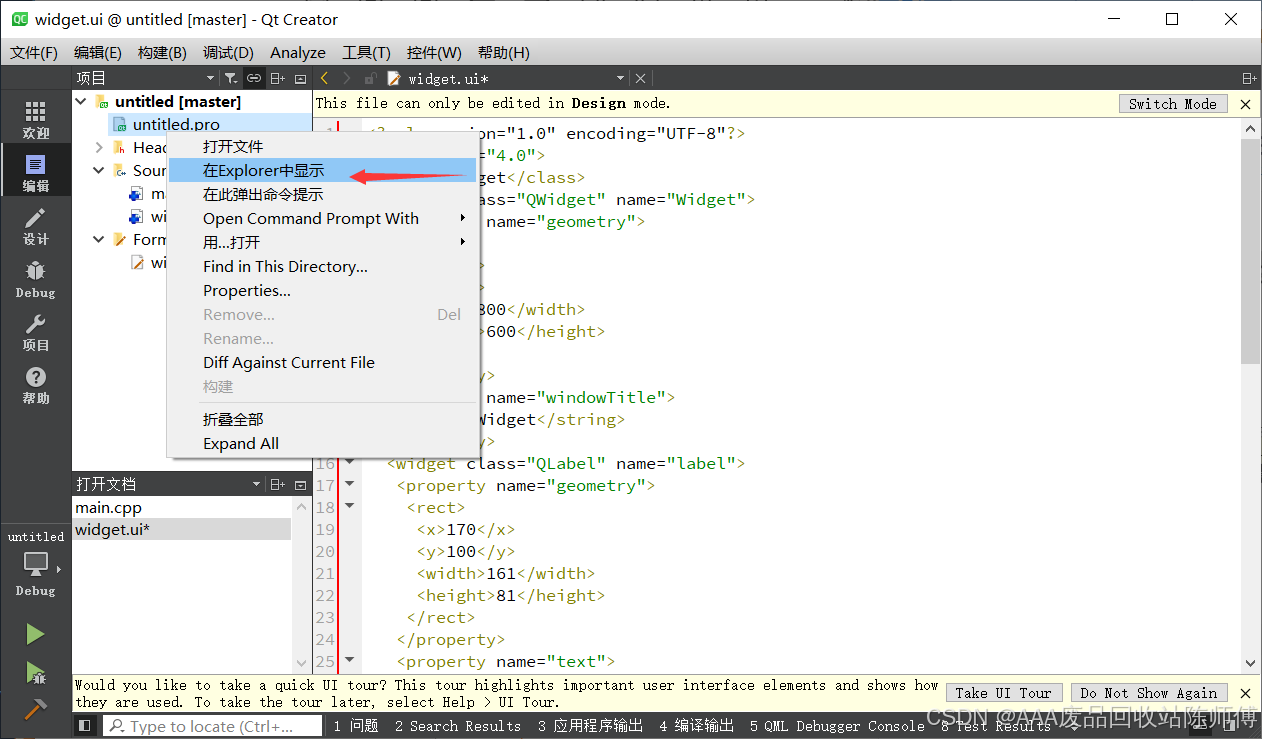The image size is (1262, 739).
Task: Fold the code block at line 25
Action: click(349, 661)
